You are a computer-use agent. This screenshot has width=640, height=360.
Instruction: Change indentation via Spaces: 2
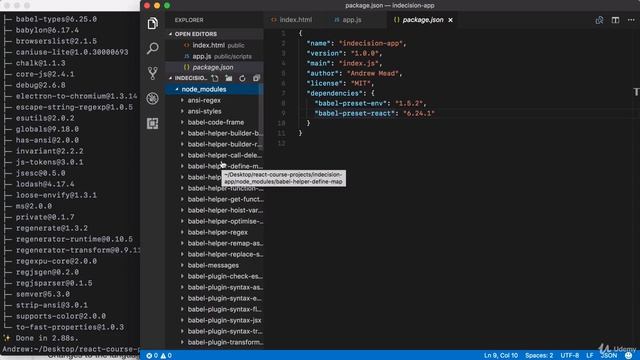coord(539,356)
